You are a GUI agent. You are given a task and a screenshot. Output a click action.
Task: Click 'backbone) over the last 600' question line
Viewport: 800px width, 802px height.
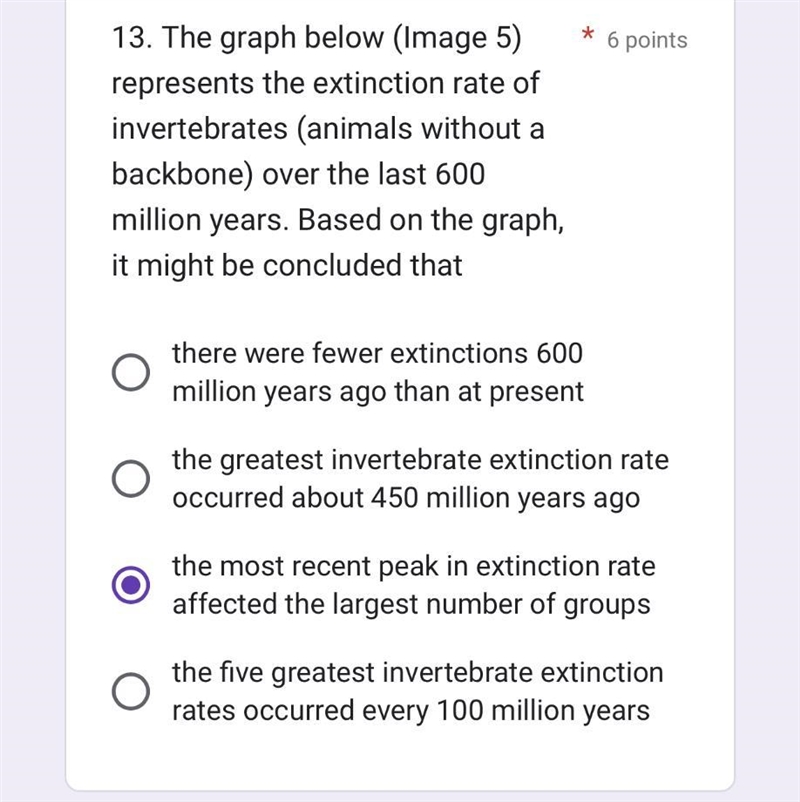pos(298,174)
